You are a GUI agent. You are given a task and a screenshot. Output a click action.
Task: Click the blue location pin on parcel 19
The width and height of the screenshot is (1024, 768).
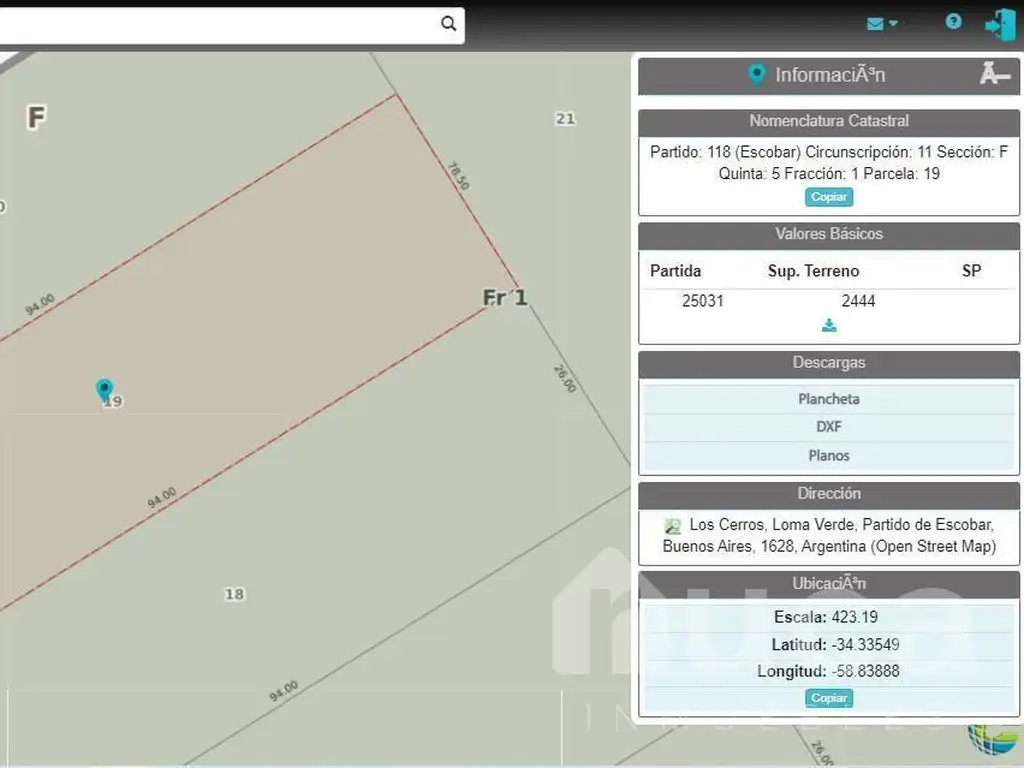(104, 389)
